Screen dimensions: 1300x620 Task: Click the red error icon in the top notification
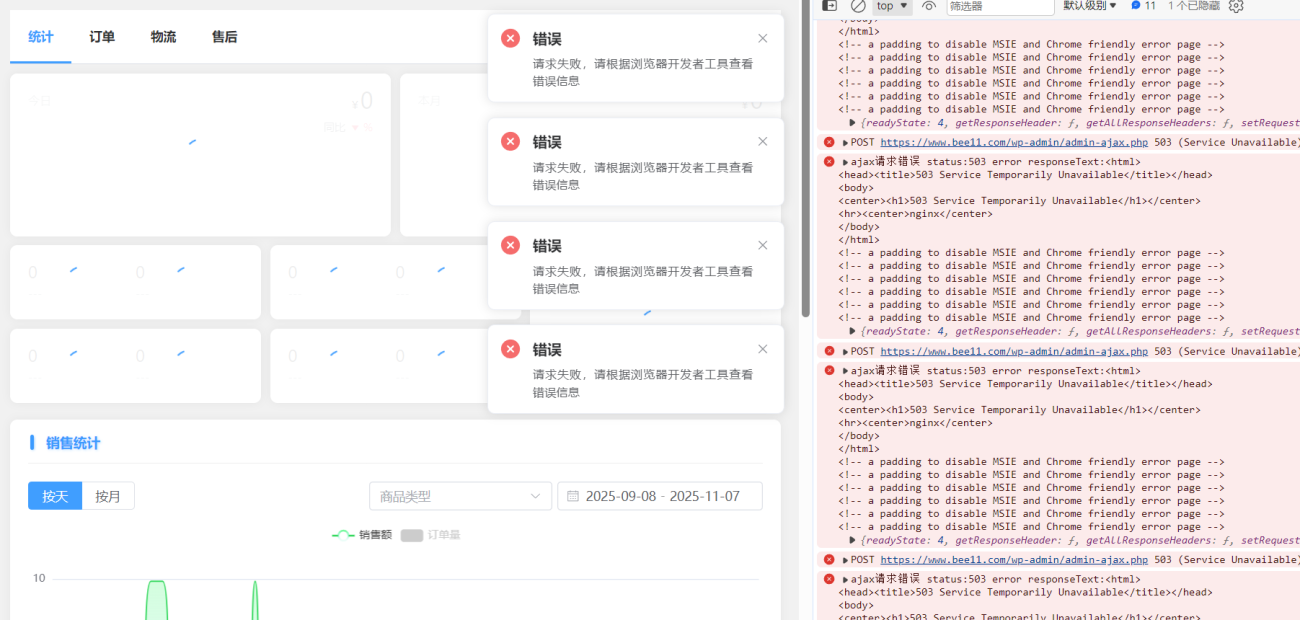[x=510, y=37]
